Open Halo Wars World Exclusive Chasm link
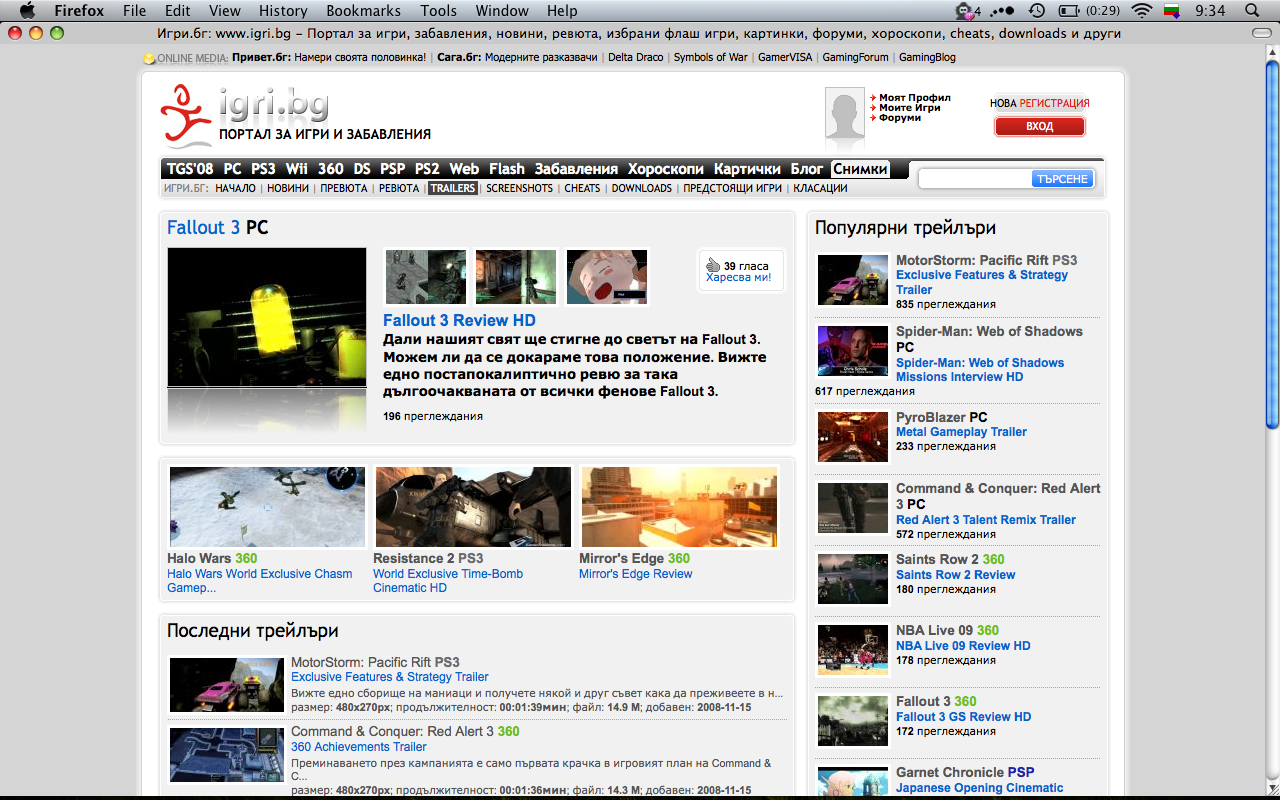 pos(260,581)
